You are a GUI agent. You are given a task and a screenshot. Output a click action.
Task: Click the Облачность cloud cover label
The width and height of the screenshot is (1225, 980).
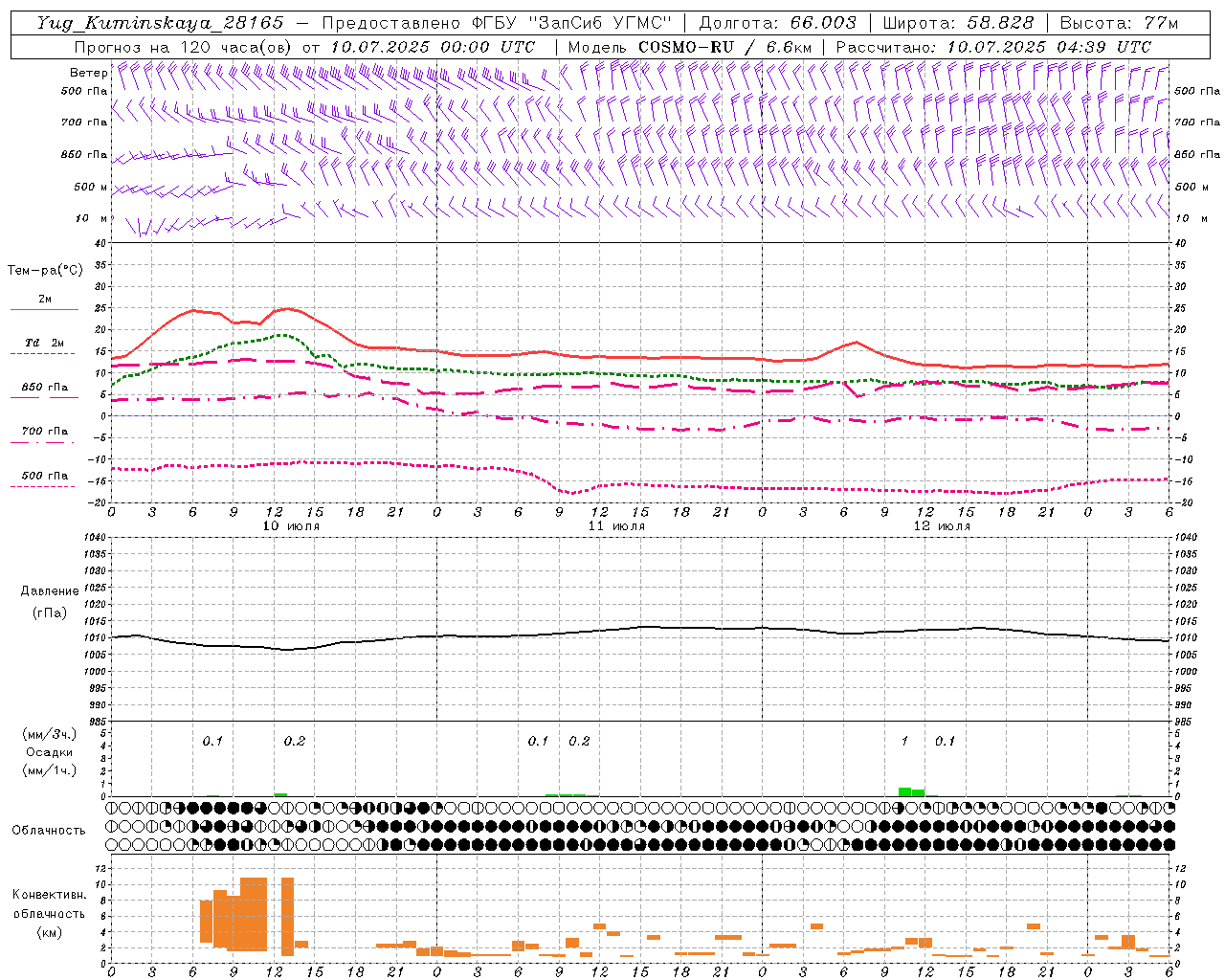49,830
